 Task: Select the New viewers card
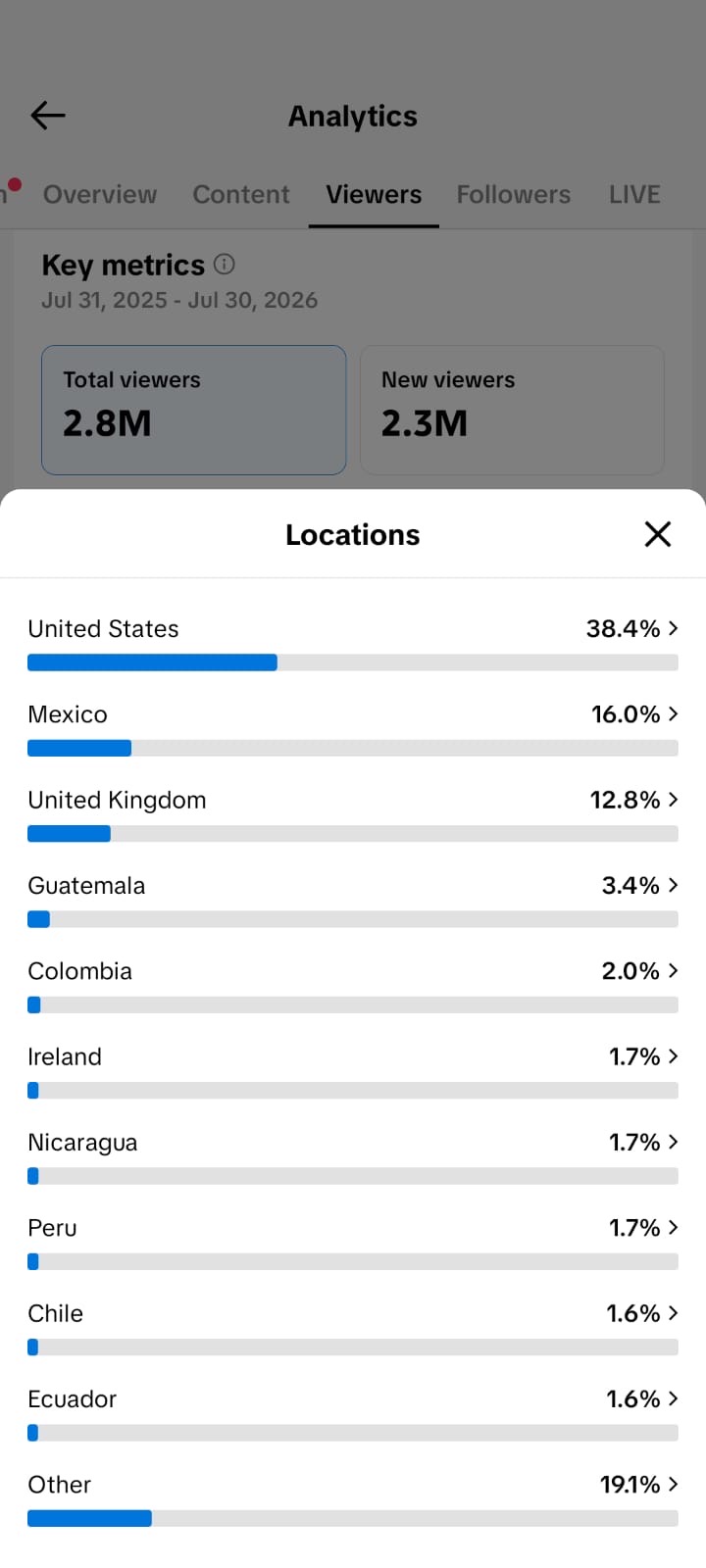(x=512, y=410)
